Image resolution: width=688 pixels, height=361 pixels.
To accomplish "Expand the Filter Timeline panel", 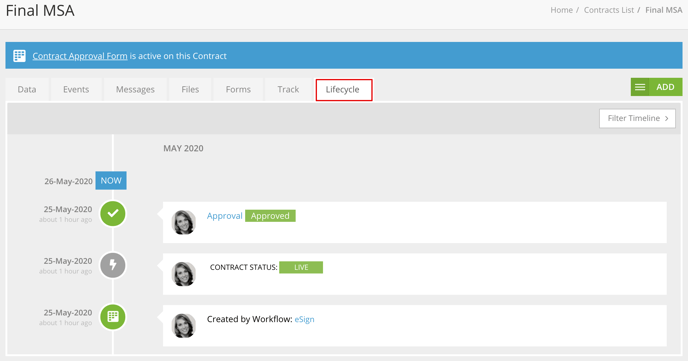I will (x=637, y=118).
